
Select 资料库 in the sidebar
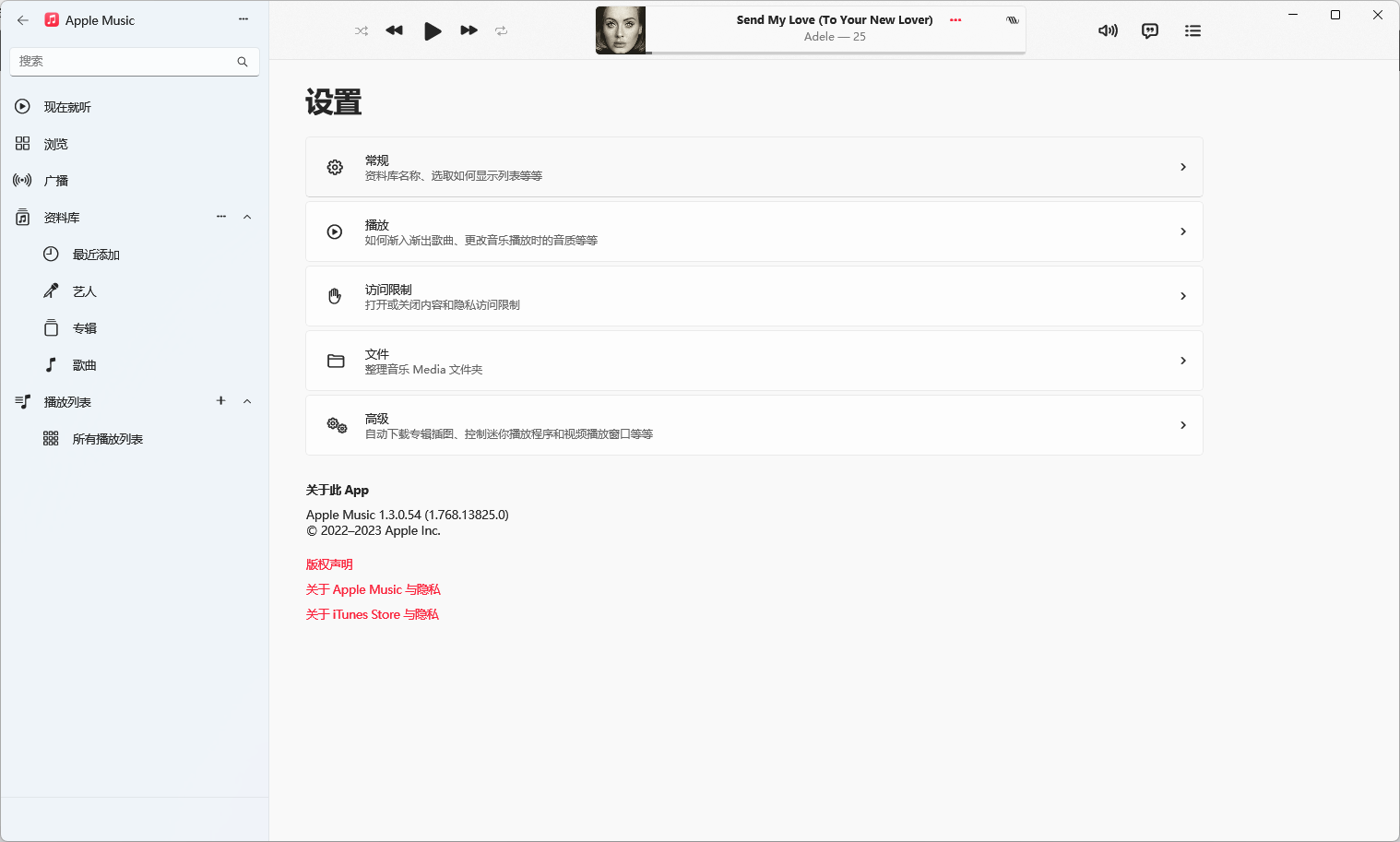[x=135, y=218]
